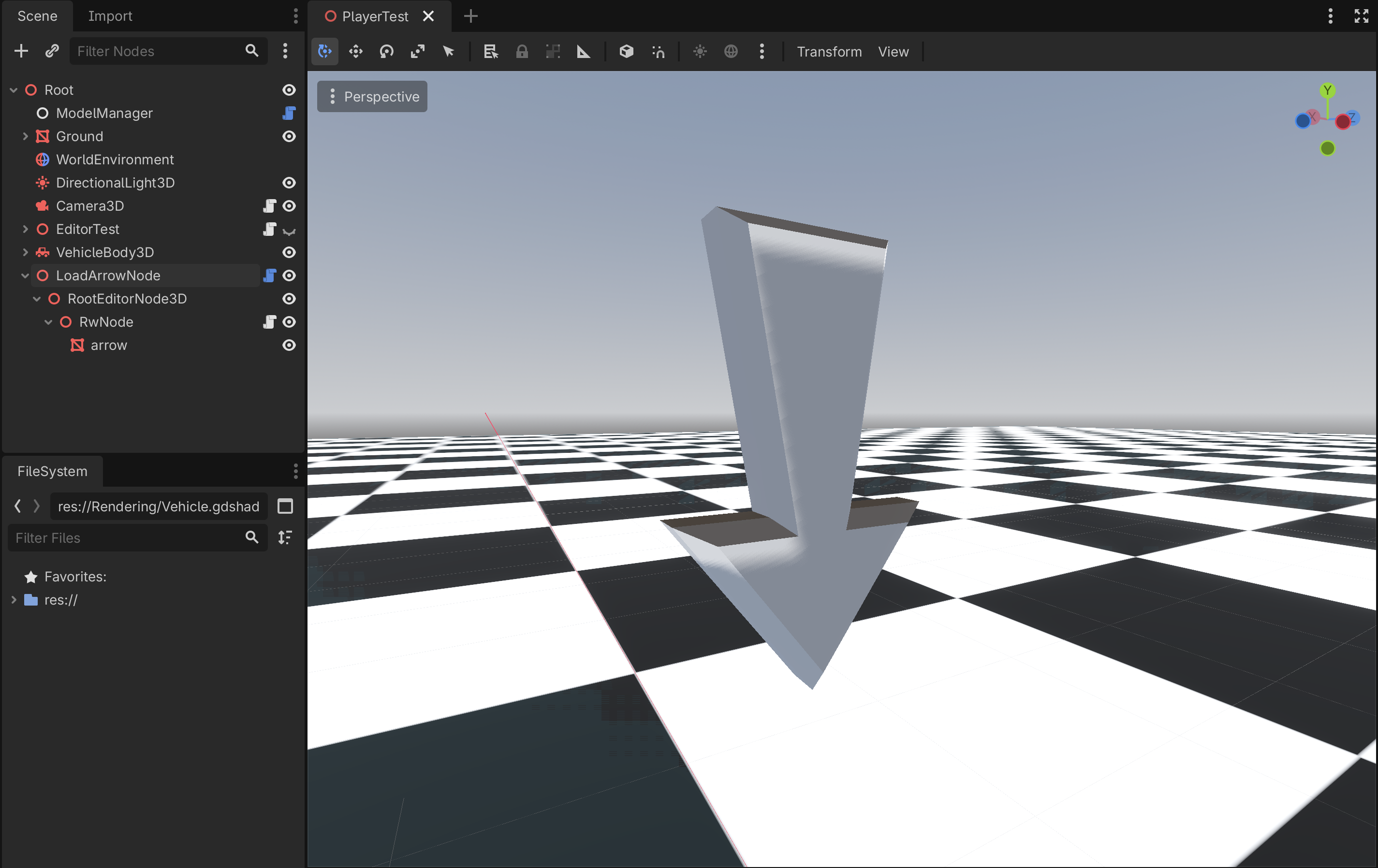Switch to the Import tab
Screen dimensions: 1378x868
click(x=110, y=16)
